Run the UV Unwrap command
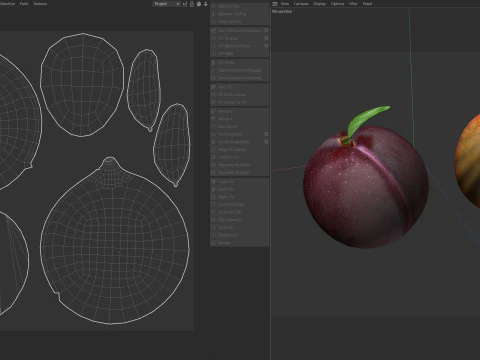 click(240, 38)
